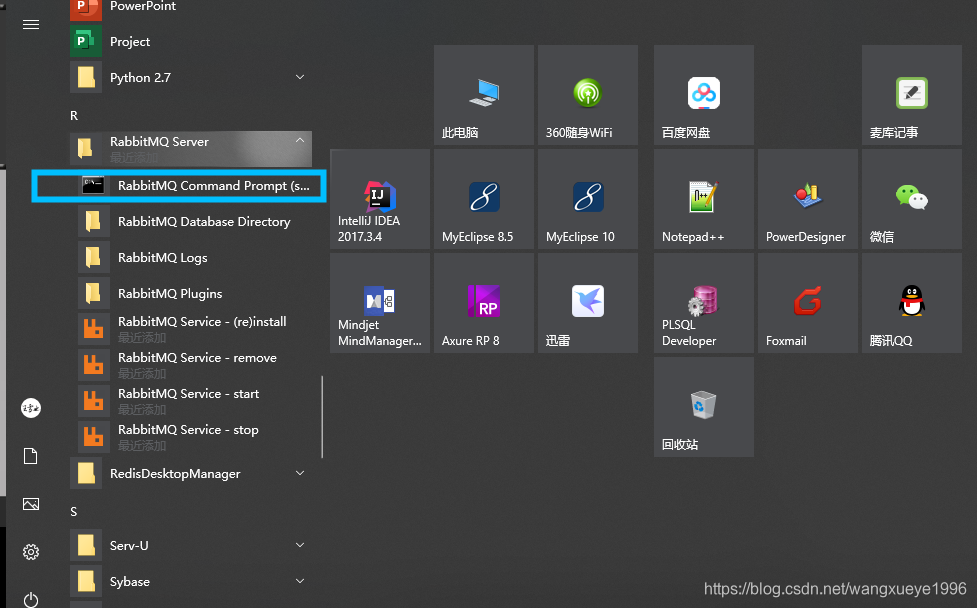This screenshot has width=977, height=608.
Task: Launch Project from the app list
Action: [x=191, y=42]
